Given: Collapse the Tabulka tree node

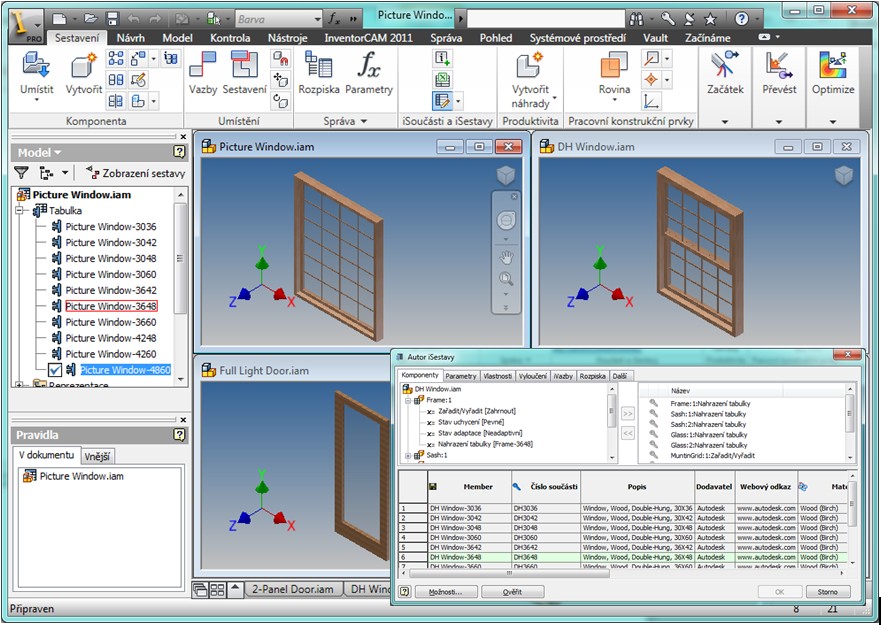Looking at the screenshot, I should tap(20, 211).
